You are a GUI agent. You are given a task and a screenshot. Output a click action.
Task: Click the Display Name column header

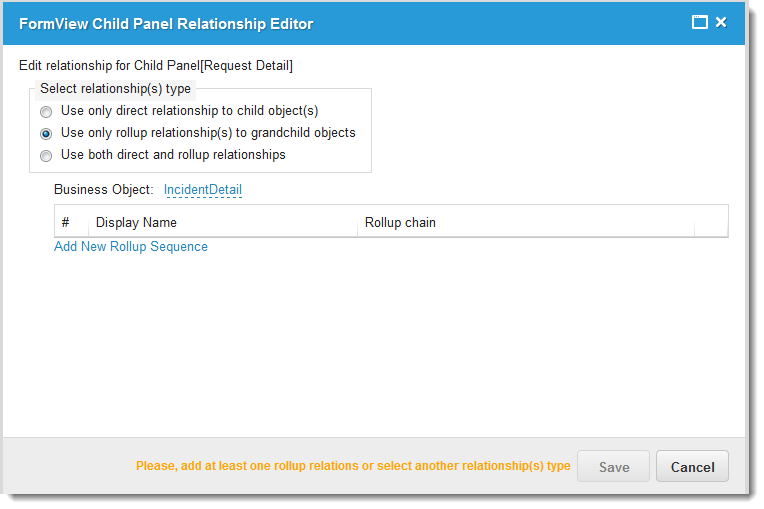136,222
